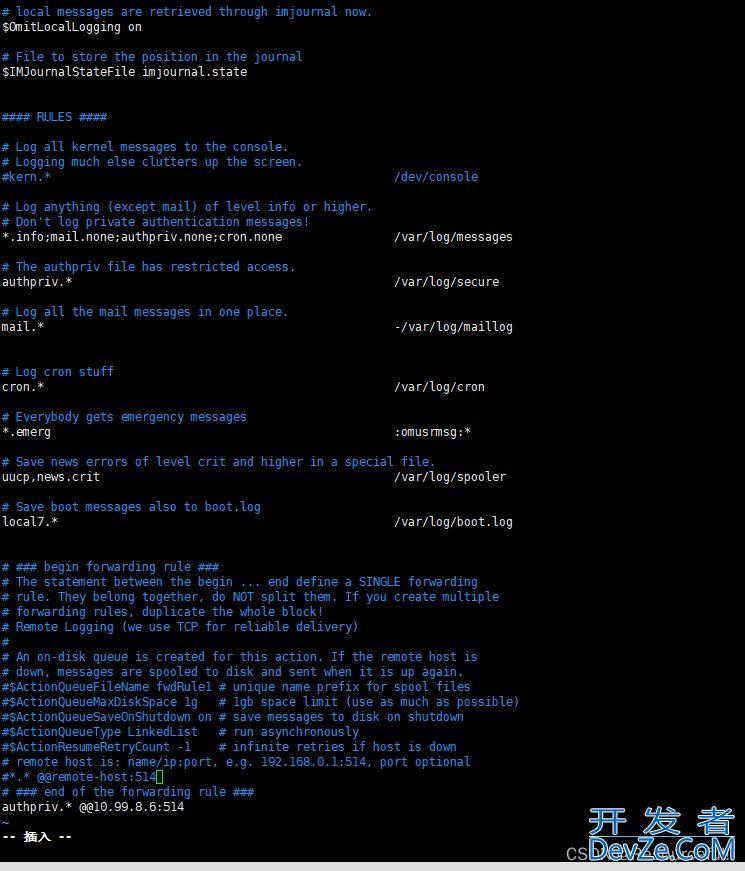The height and width of the screenshot is (871, 745).
Task: Click the '$OmitLocalLogging on' line
Action: 72,27
